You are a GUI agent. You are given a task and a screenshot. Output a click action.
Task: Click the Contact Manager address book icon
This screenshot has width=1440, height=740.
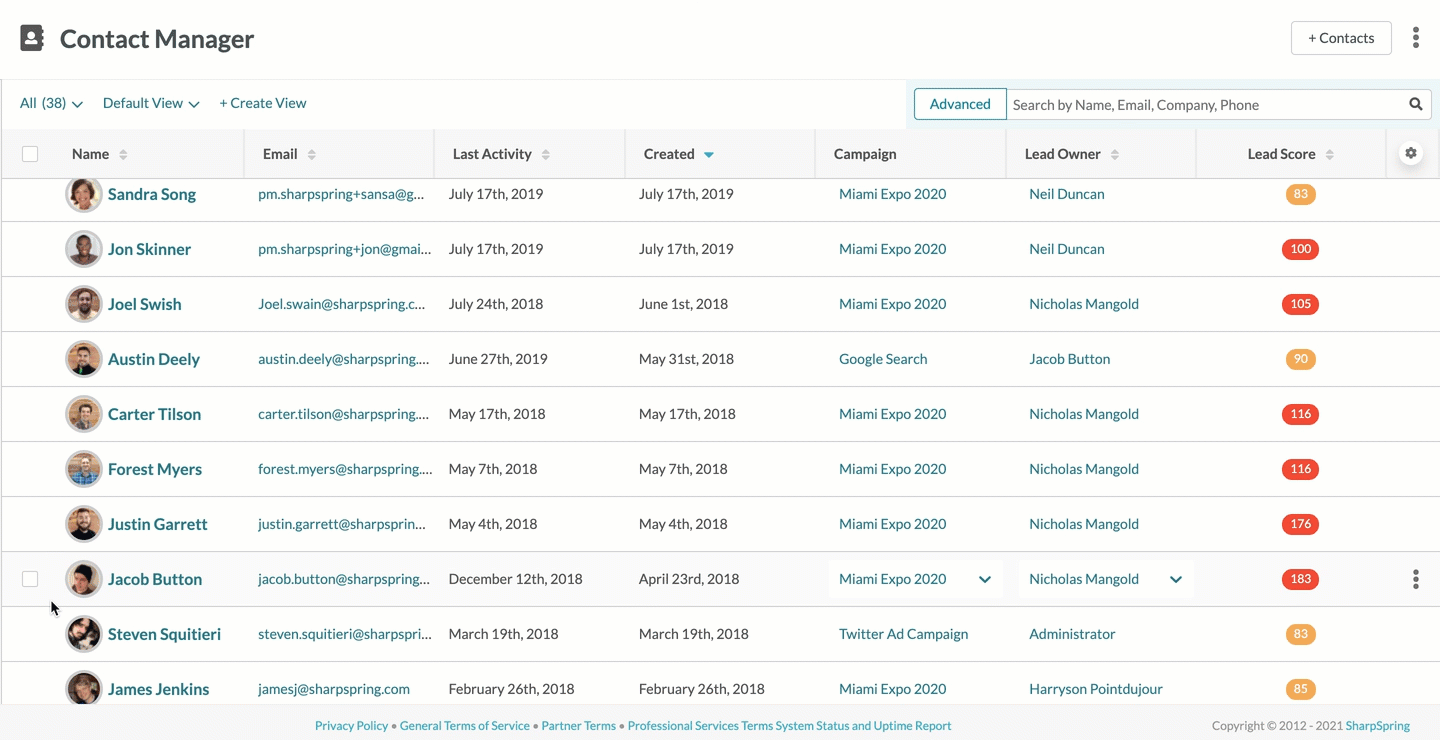click(x=32, y=38)
